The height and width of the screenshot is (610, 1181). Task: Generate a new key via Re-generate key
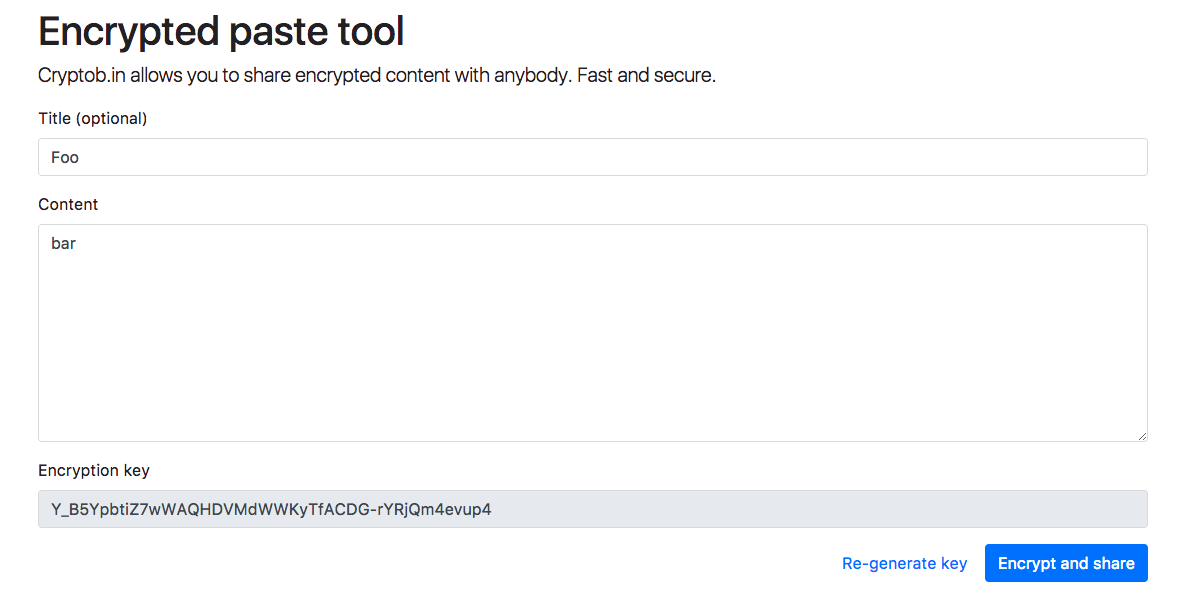click(904, 563)
